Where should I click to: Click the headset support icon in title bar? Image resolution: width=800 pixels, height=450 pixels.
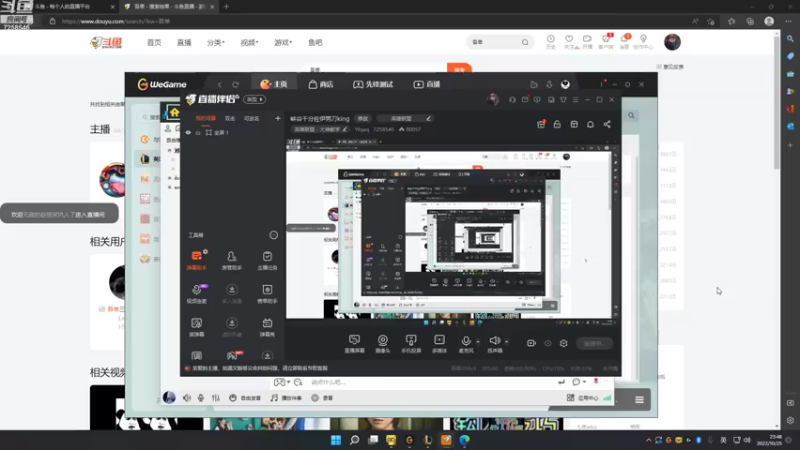(512, 99)
